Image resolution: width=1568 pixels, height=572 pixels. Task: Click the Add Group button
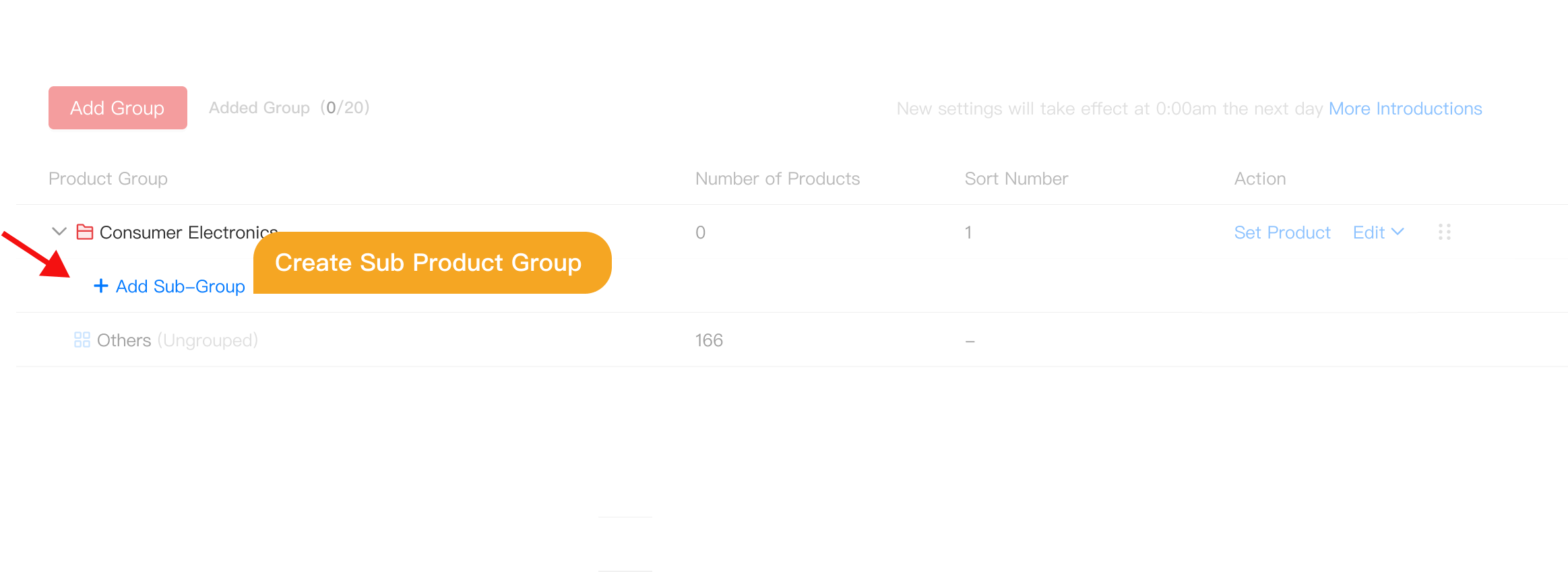117,107
